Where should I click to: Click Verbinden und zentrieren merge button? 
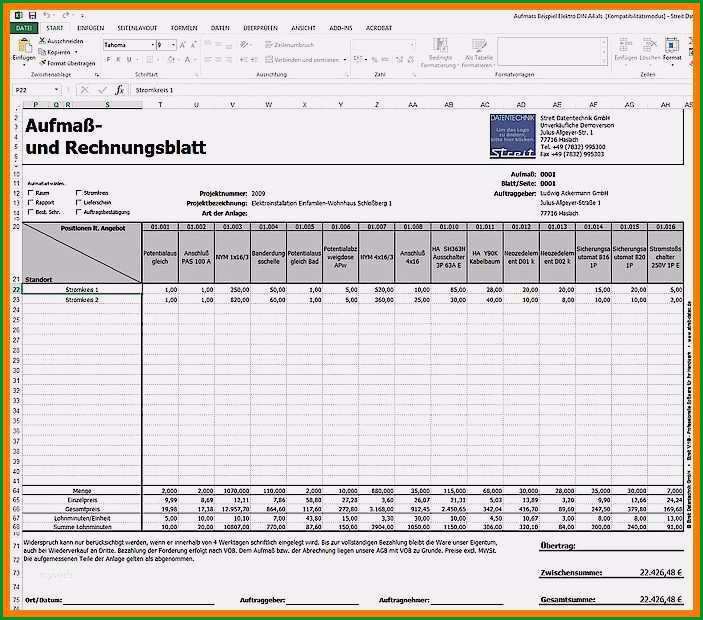(302, 60)
